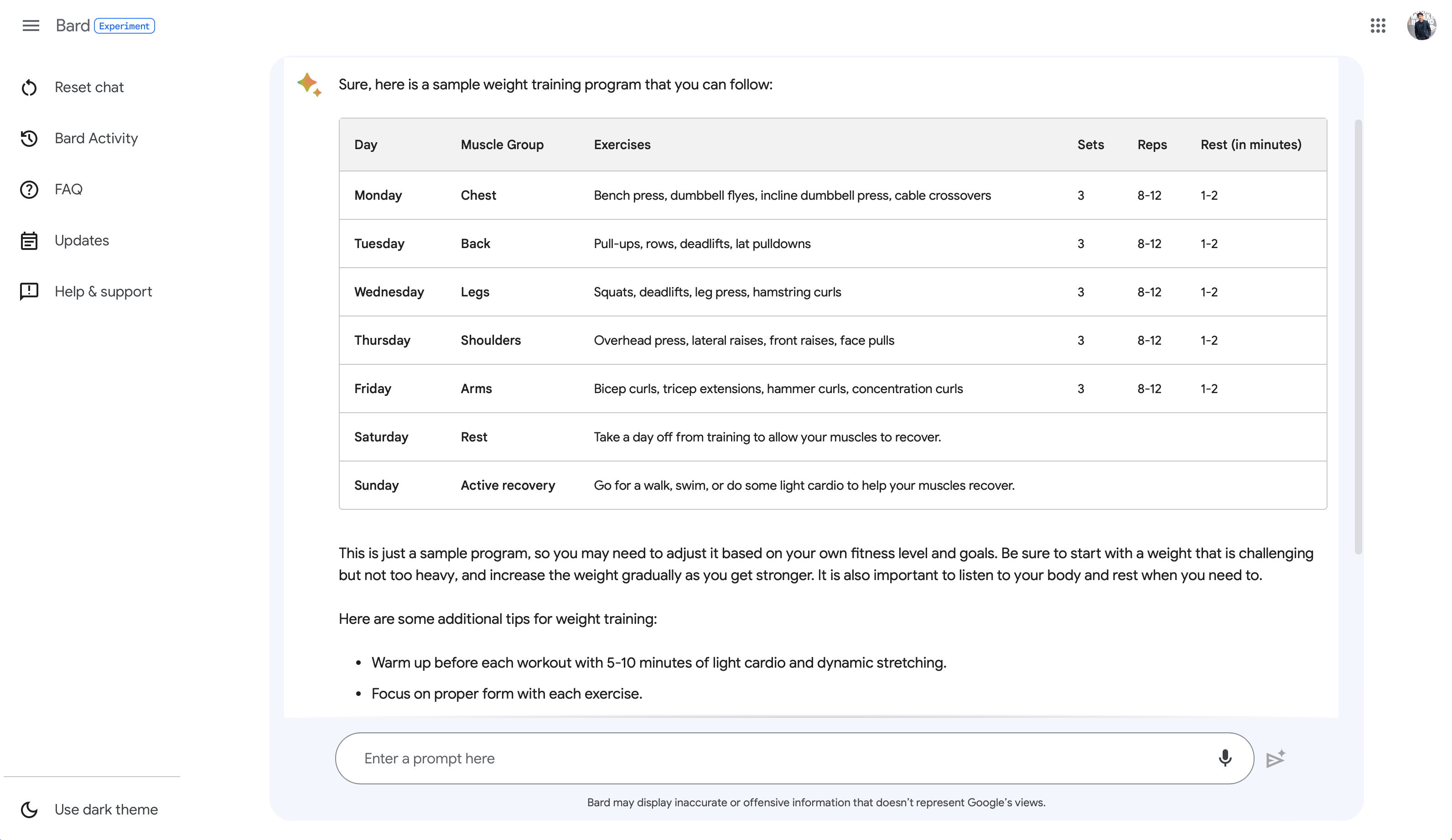Open the account profile picture menu

[1421, 26]
